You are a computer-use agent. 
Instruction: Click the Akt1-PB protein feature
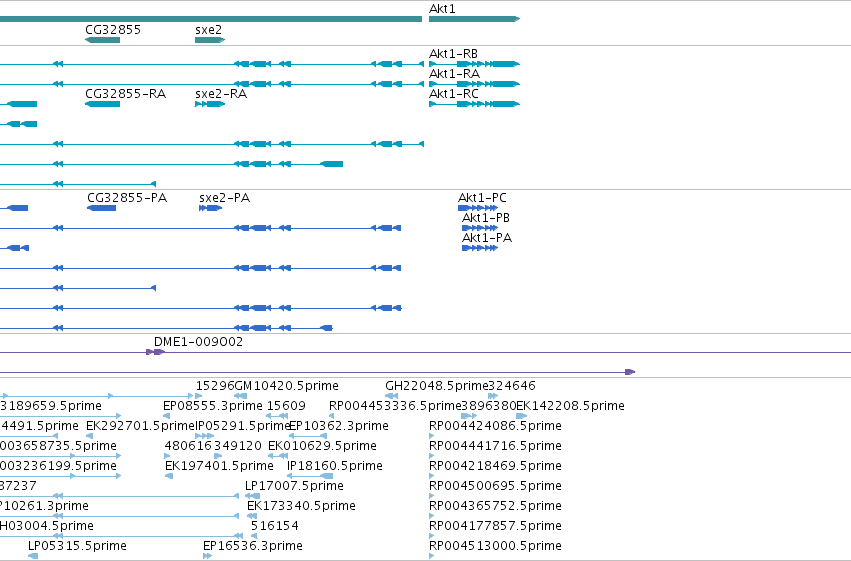[x=480, y=228]
